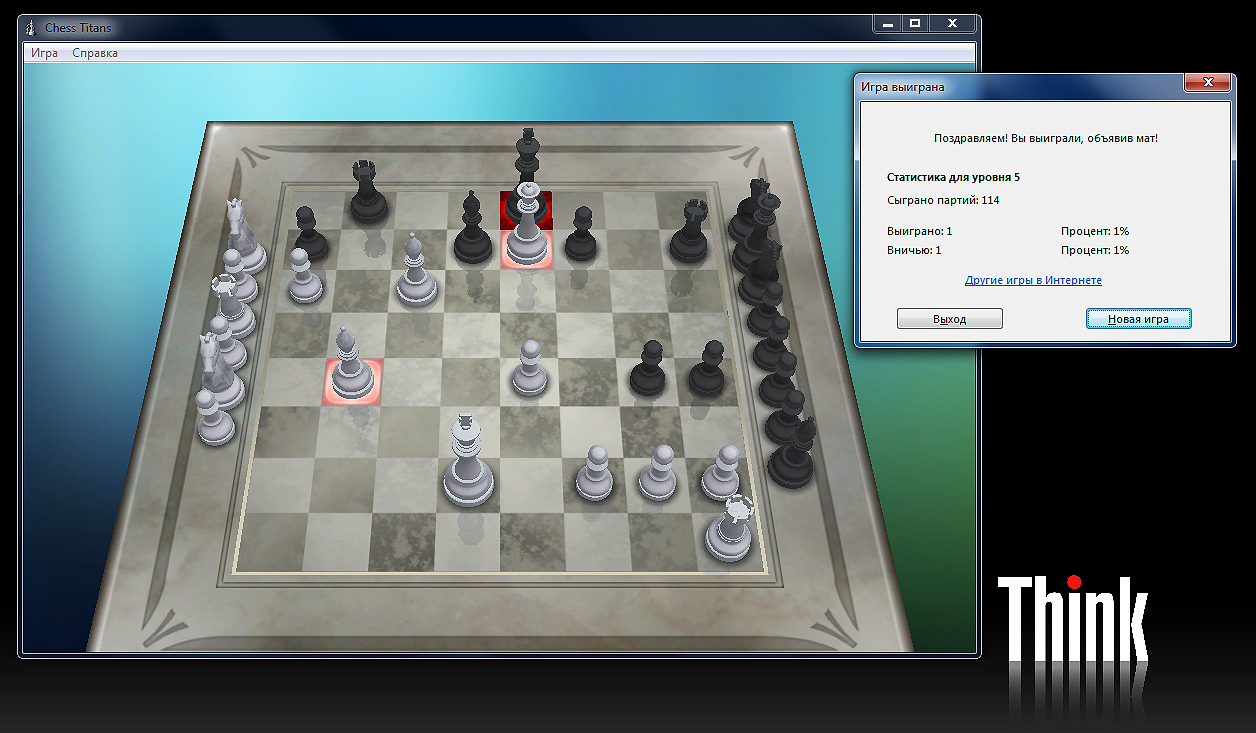The height and width of the screenshot is (733, 1256).
Task: Select the white pawn in the board center
Action: [x=529, y=370]
